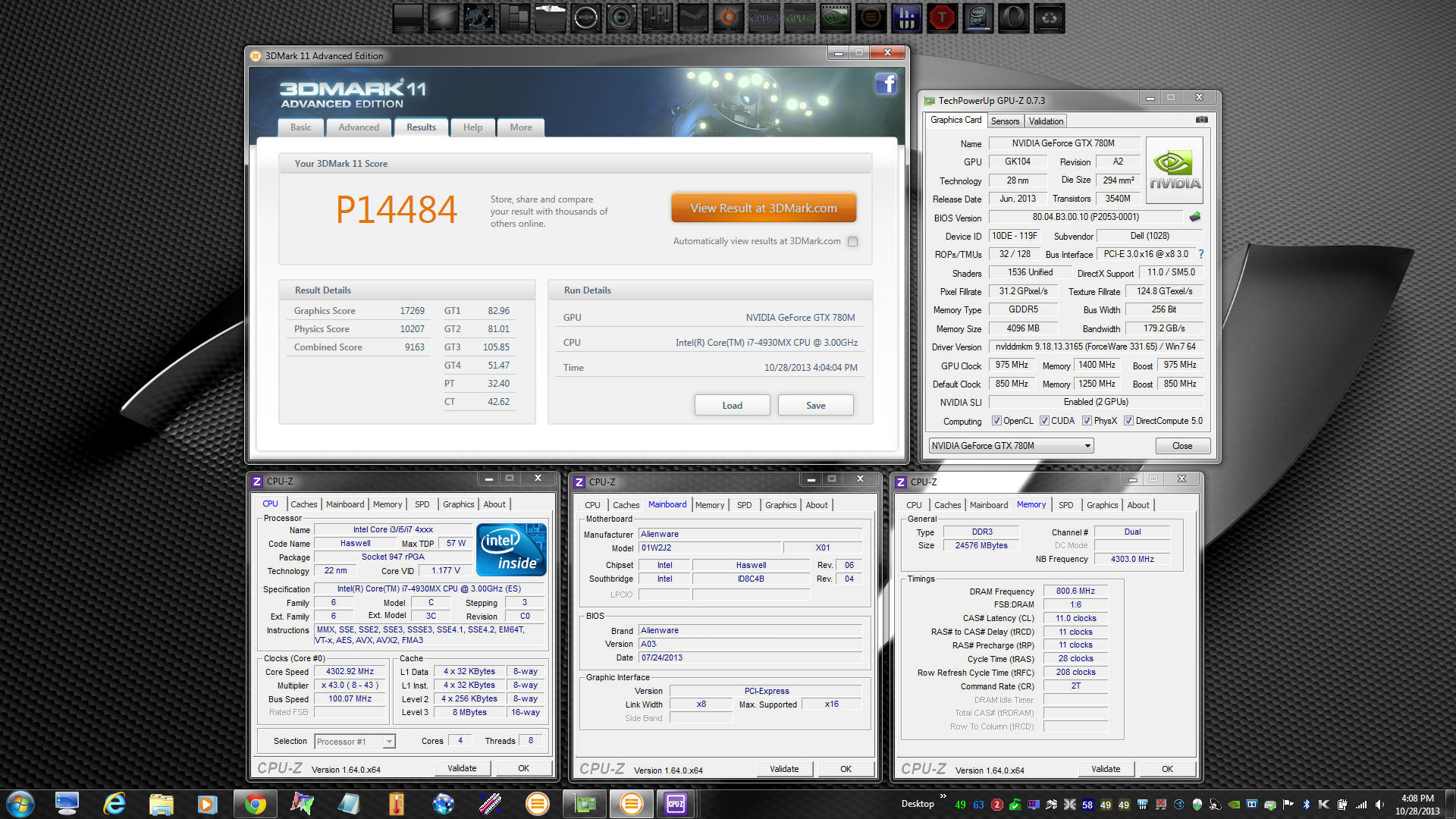The height and width of the screenshot is (819, 1456).
Task: Open Steam from the top dock
Action: [692, 17]
